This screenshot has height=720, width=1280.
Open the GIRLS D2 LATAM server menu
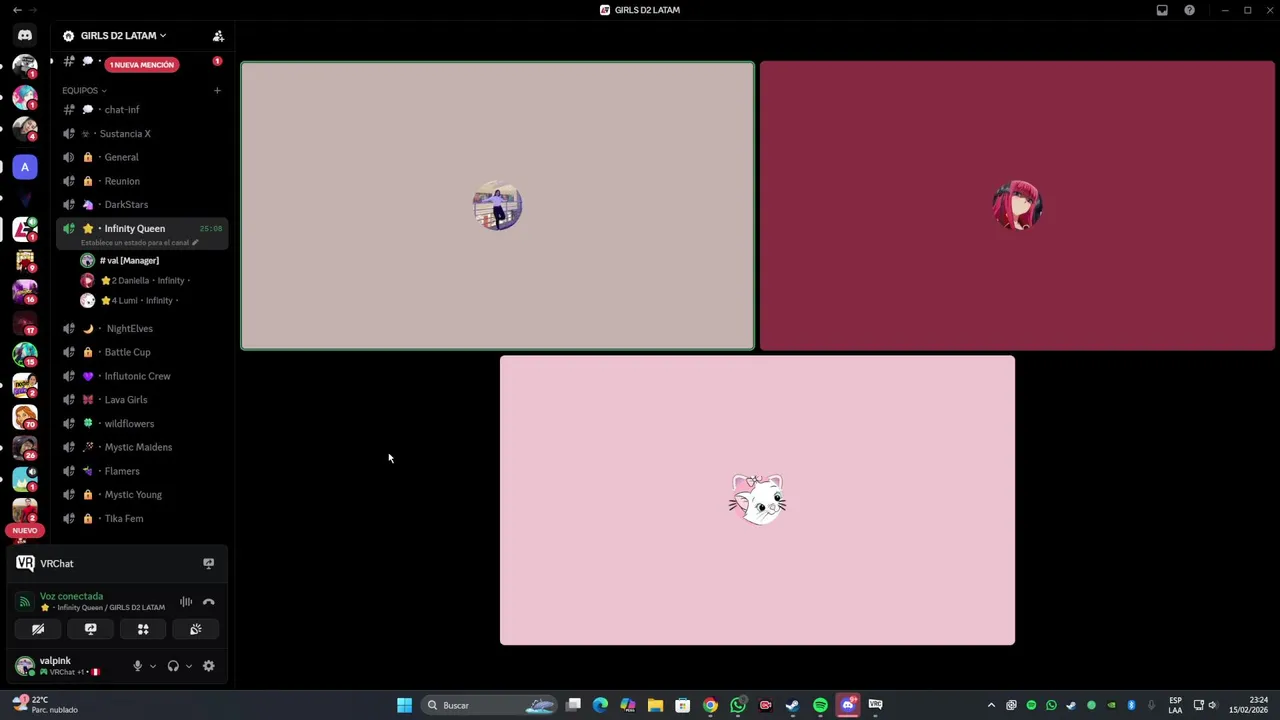(x=124, y=36)
